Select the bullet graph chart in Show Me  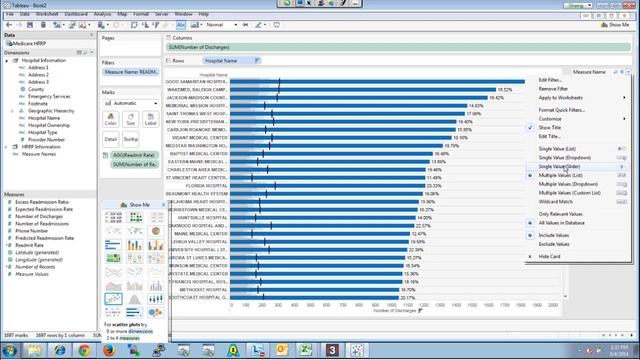pos(134,313)
